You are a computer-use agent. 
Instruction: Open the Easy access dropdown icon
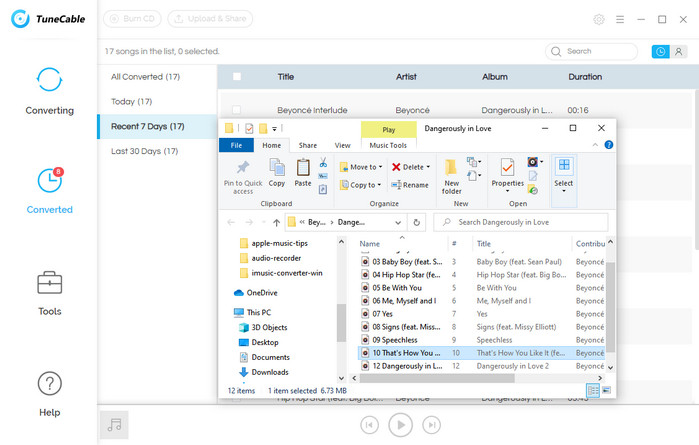coord(474,175)
